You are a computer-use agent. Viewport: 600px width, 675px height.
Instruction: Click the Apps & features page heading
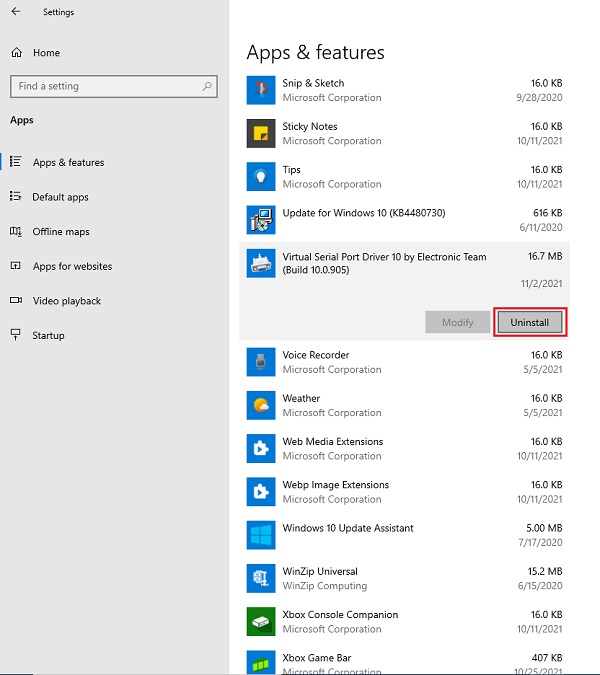tap(315, 53)
